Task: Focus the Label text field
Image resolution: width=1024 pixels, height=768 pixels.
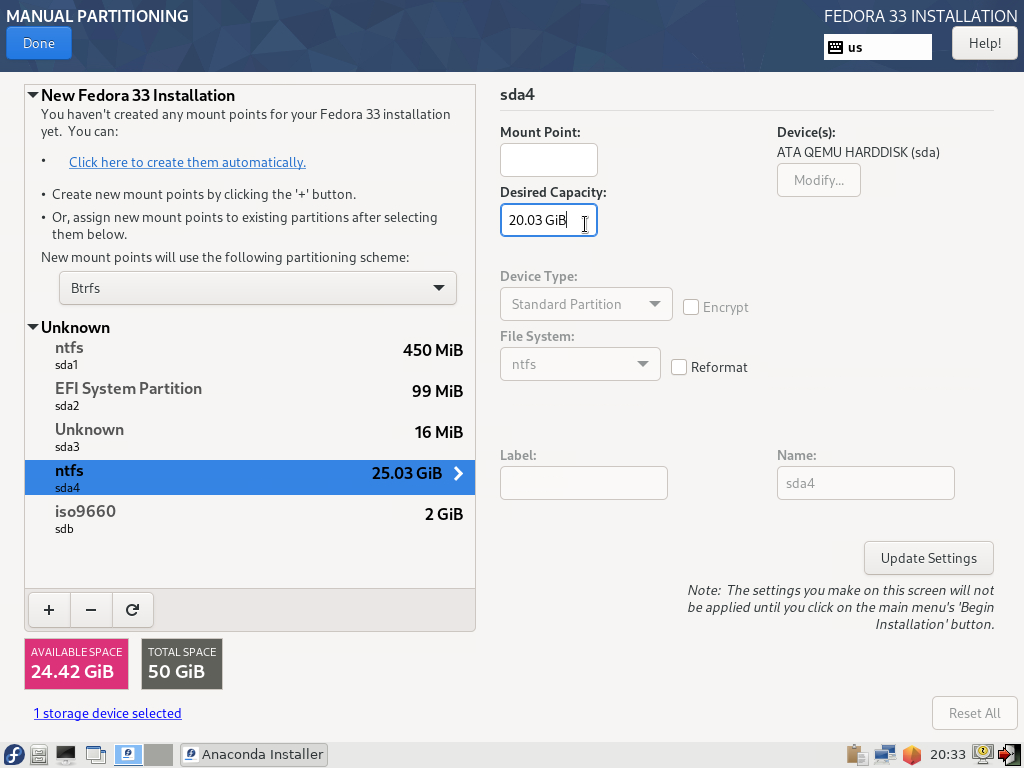Action: coord(584,483)
